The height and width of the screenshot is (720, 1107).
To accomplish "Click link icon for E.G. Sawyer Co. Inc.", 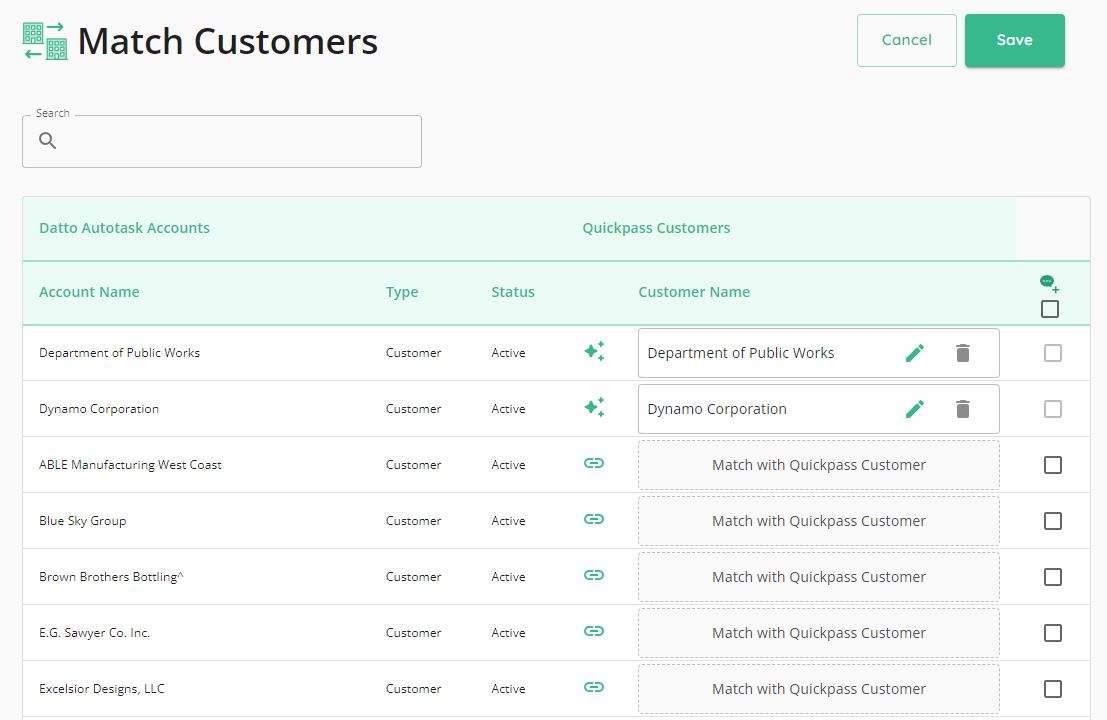I will (594, 631).
